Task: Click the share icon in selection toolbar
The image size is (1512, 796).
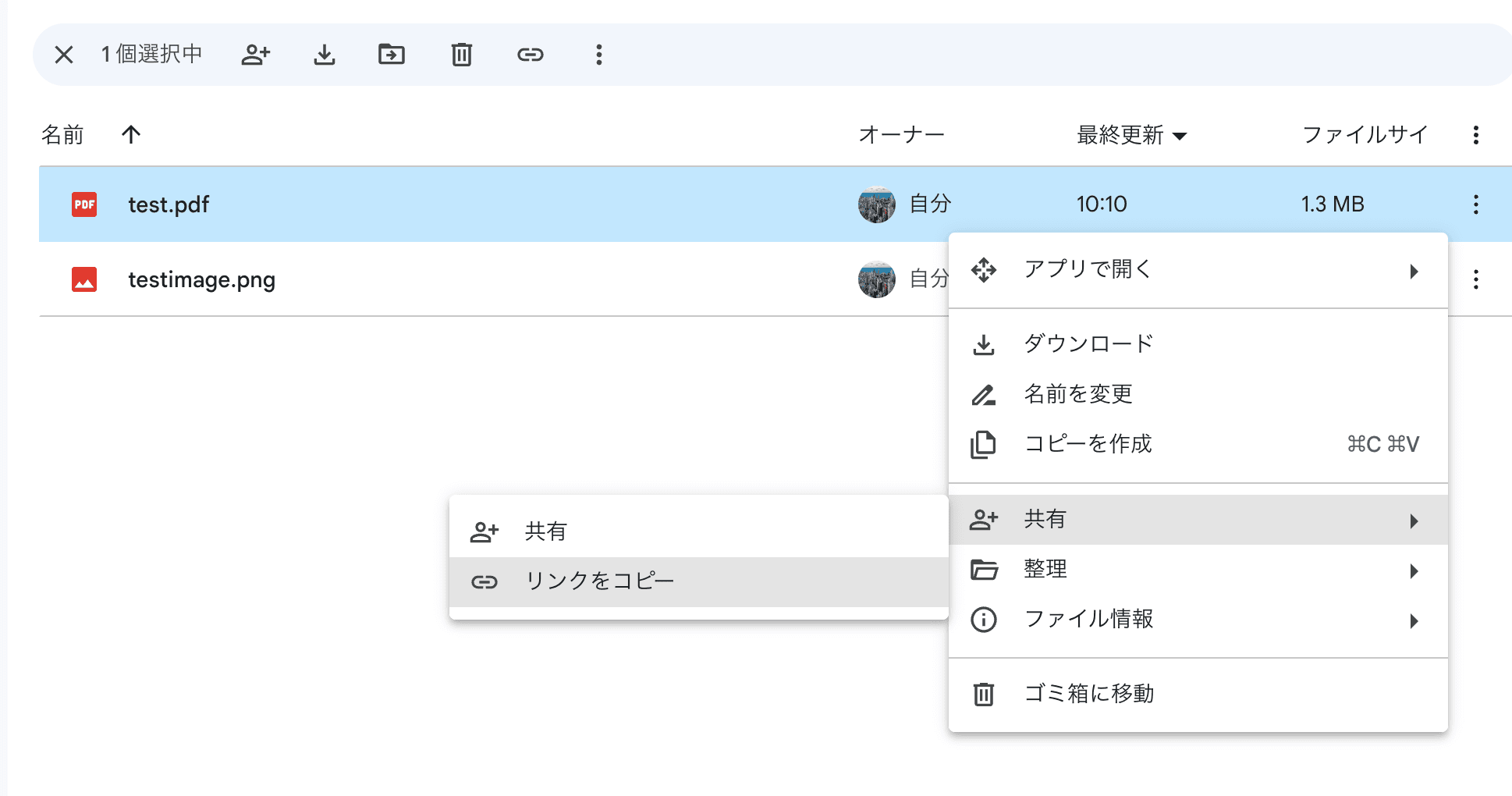Action: point(255,55)
